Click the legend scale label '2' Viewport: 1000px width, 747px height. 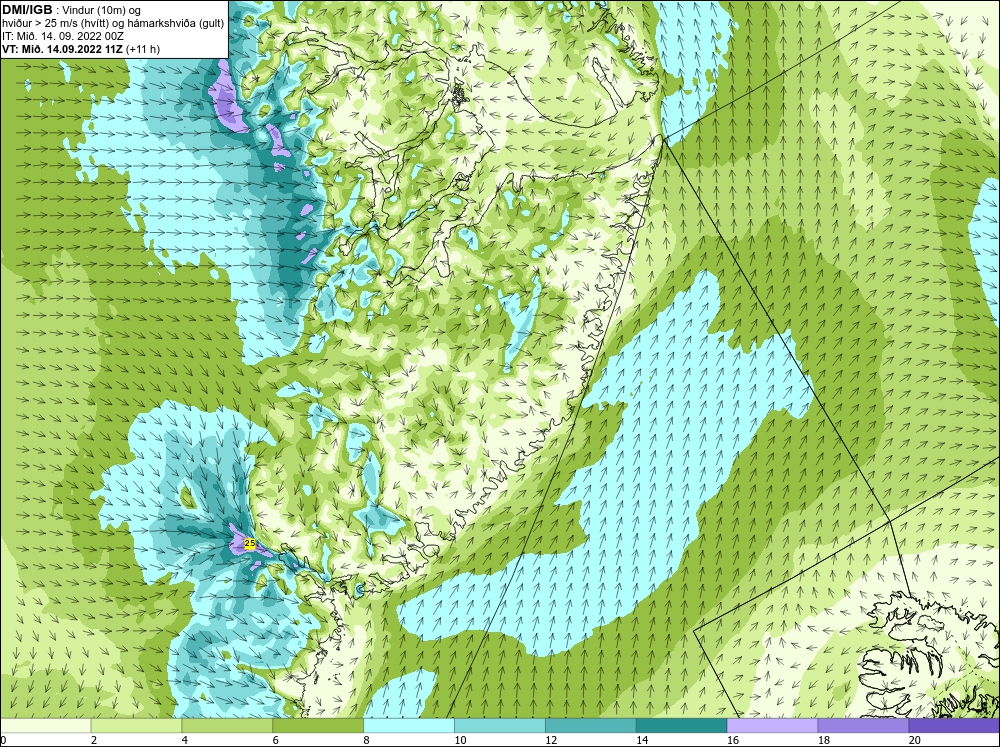point(94,740)
